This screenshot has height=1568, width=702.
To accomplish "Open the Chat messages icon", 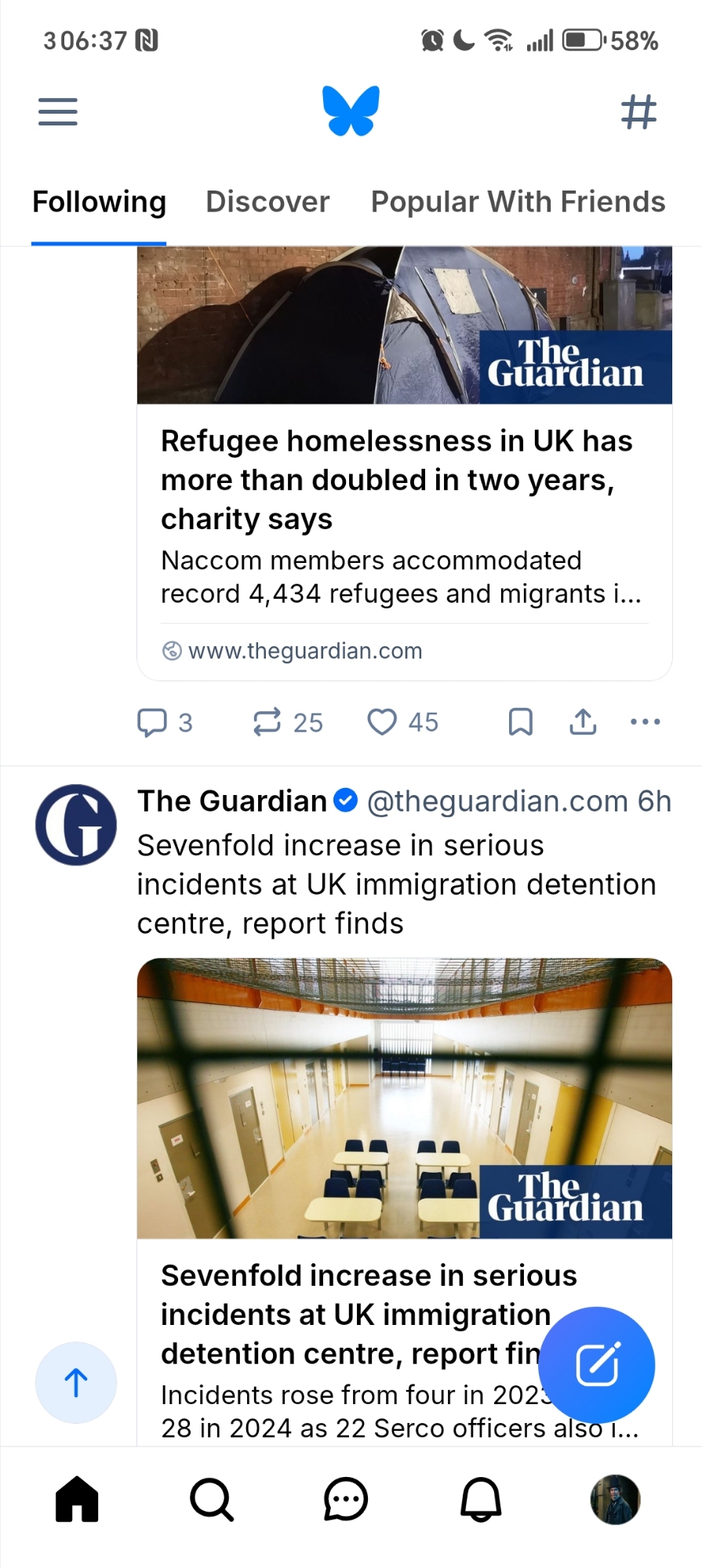I will (346, 1500).
